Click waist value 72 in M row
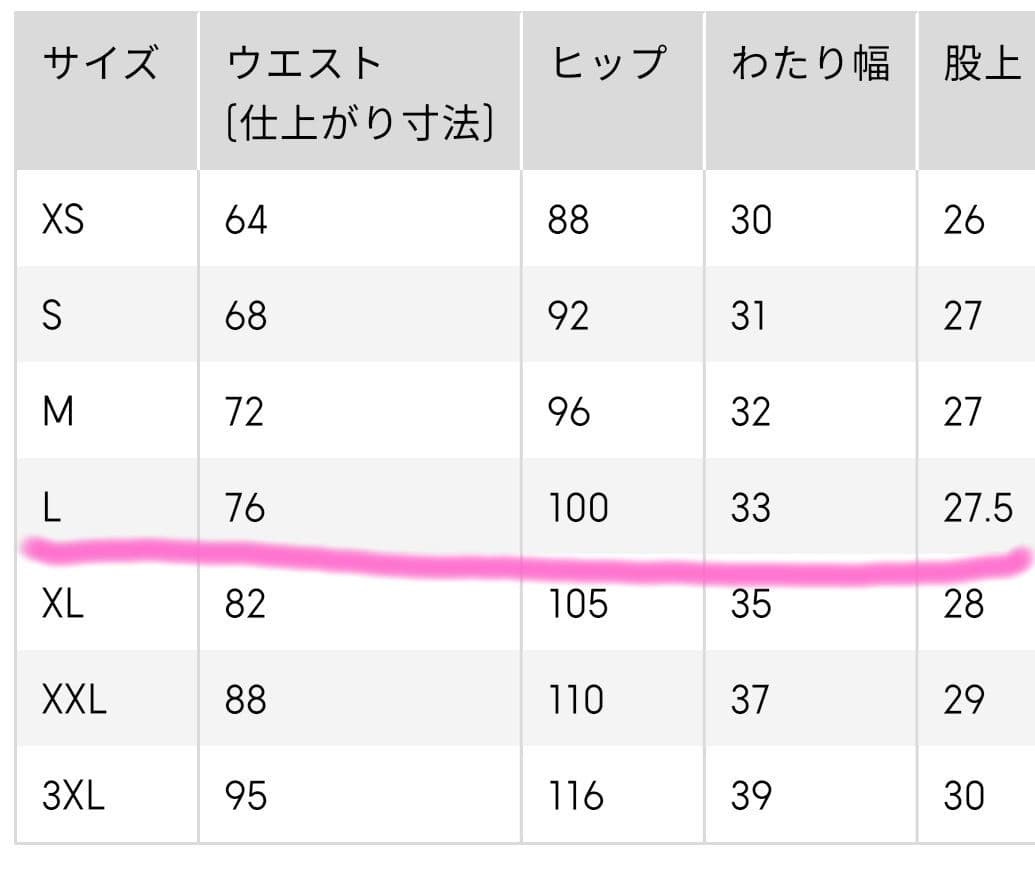 245,412
